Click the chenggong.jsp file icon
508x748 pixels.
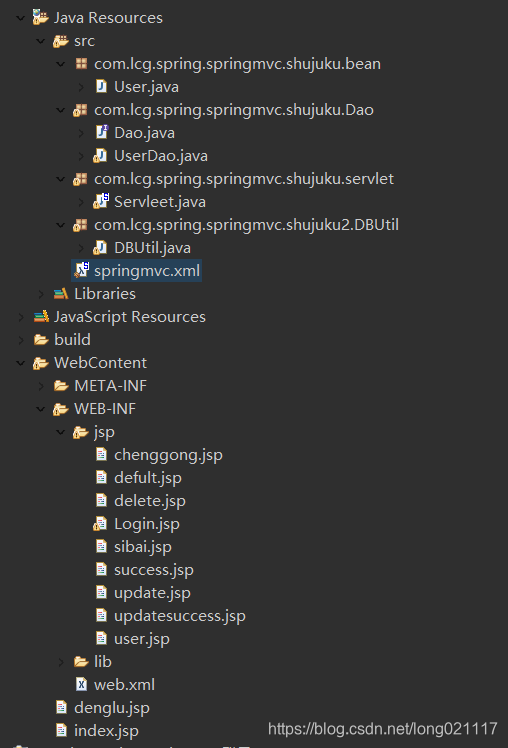(101, 454)
